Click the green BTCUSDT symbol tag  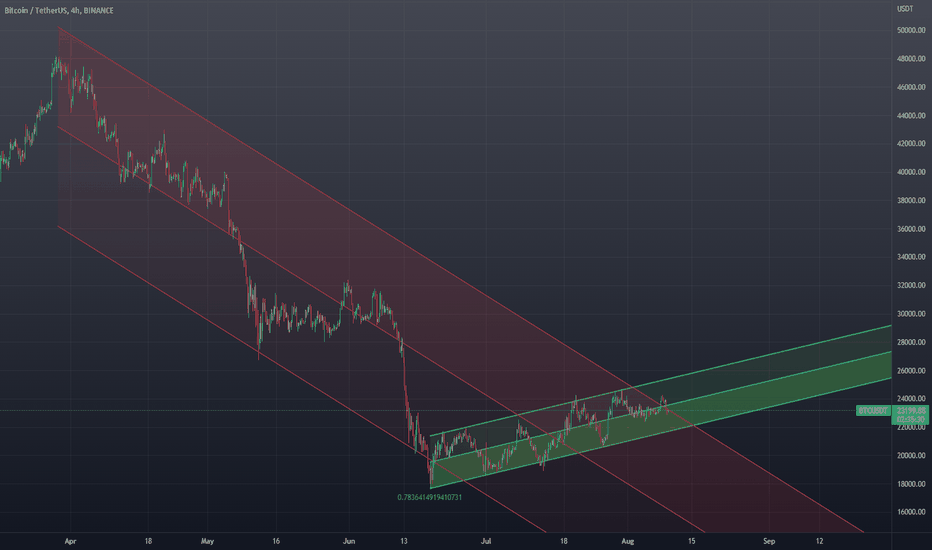(873, 411)
